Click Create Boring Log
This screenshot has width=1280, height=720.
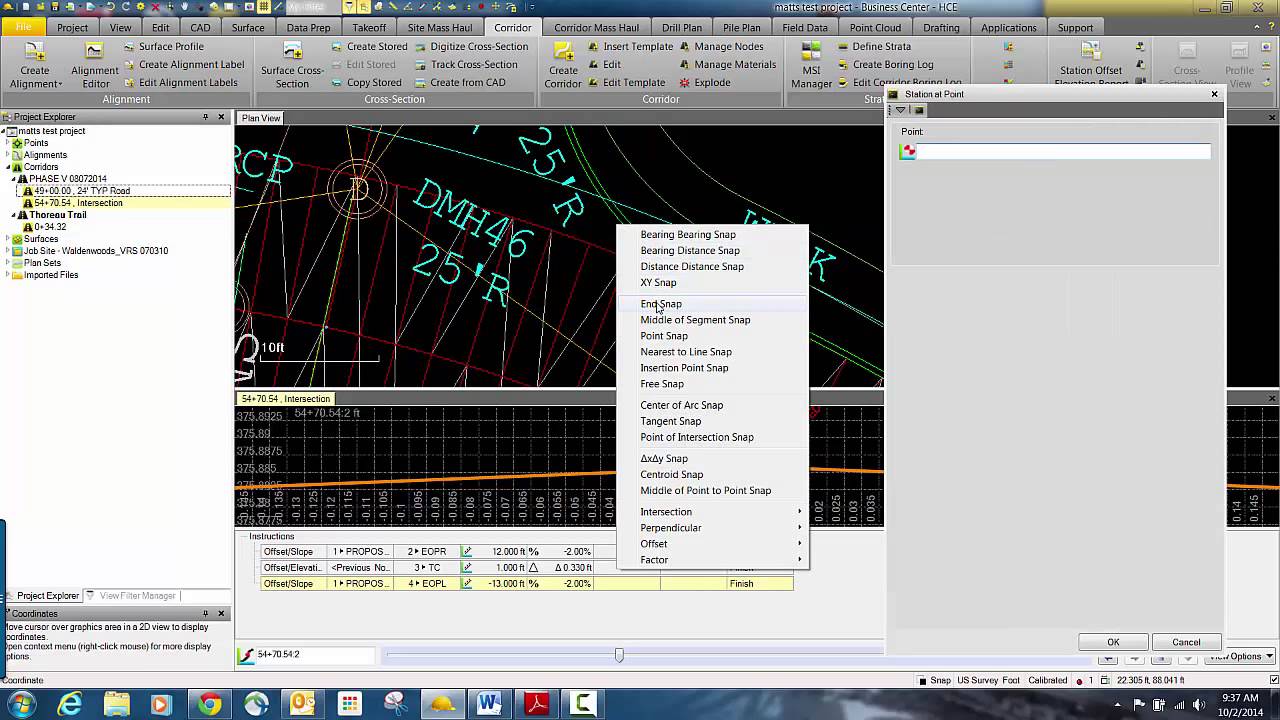(x=884, y=65)
